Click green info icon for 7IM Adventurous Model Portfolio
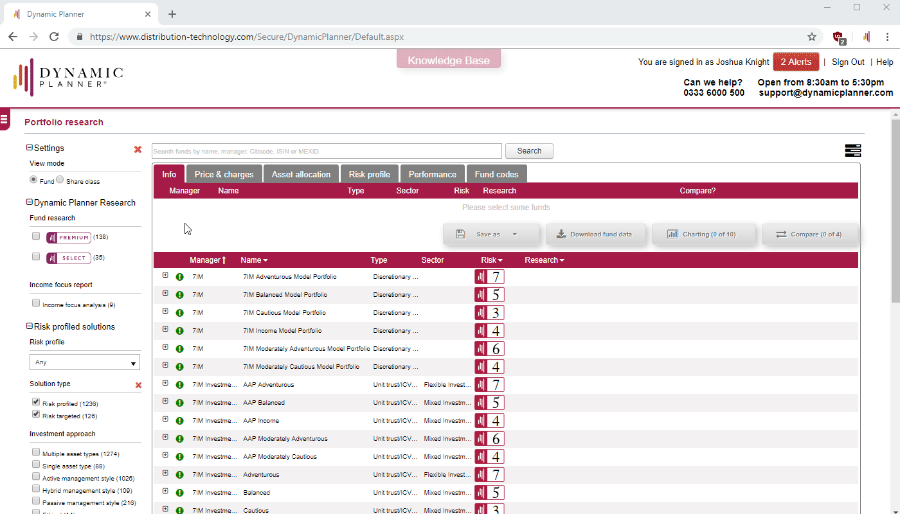 (x=180, y=277)
